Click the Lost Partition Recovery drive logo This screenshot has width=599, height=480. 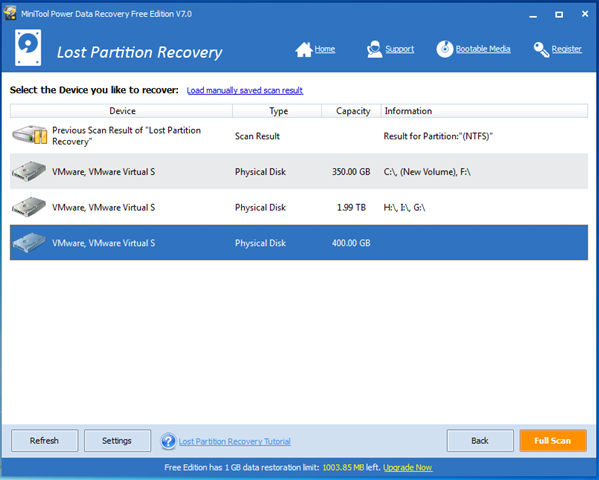[28, 48]
